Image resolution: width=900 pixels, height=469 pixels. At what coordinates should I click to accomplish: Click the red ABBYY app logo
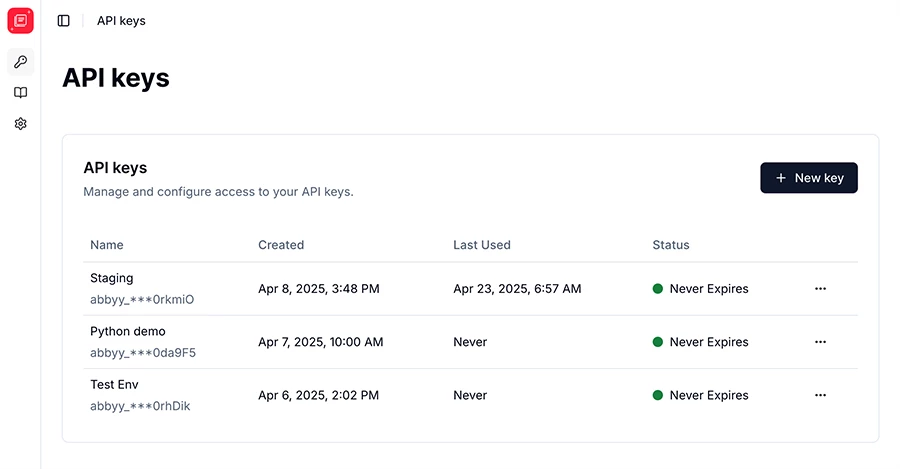(21, 21)
